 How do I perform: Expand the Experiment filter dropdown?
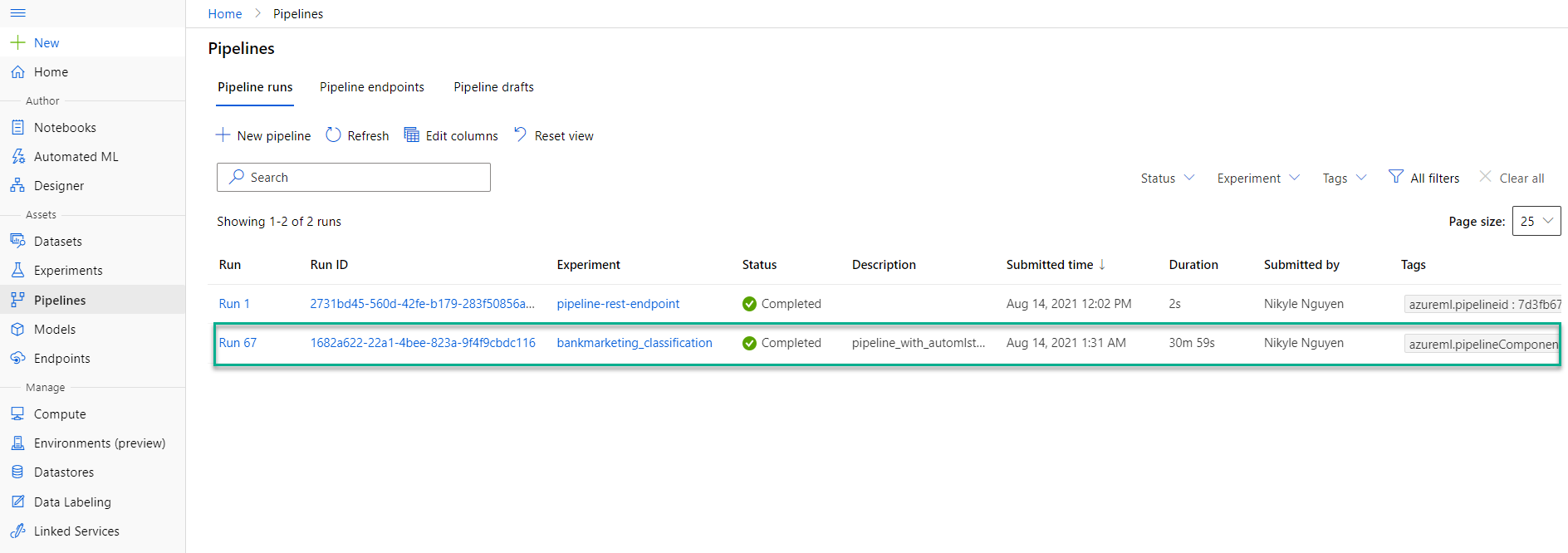(x=1258, y=178)
